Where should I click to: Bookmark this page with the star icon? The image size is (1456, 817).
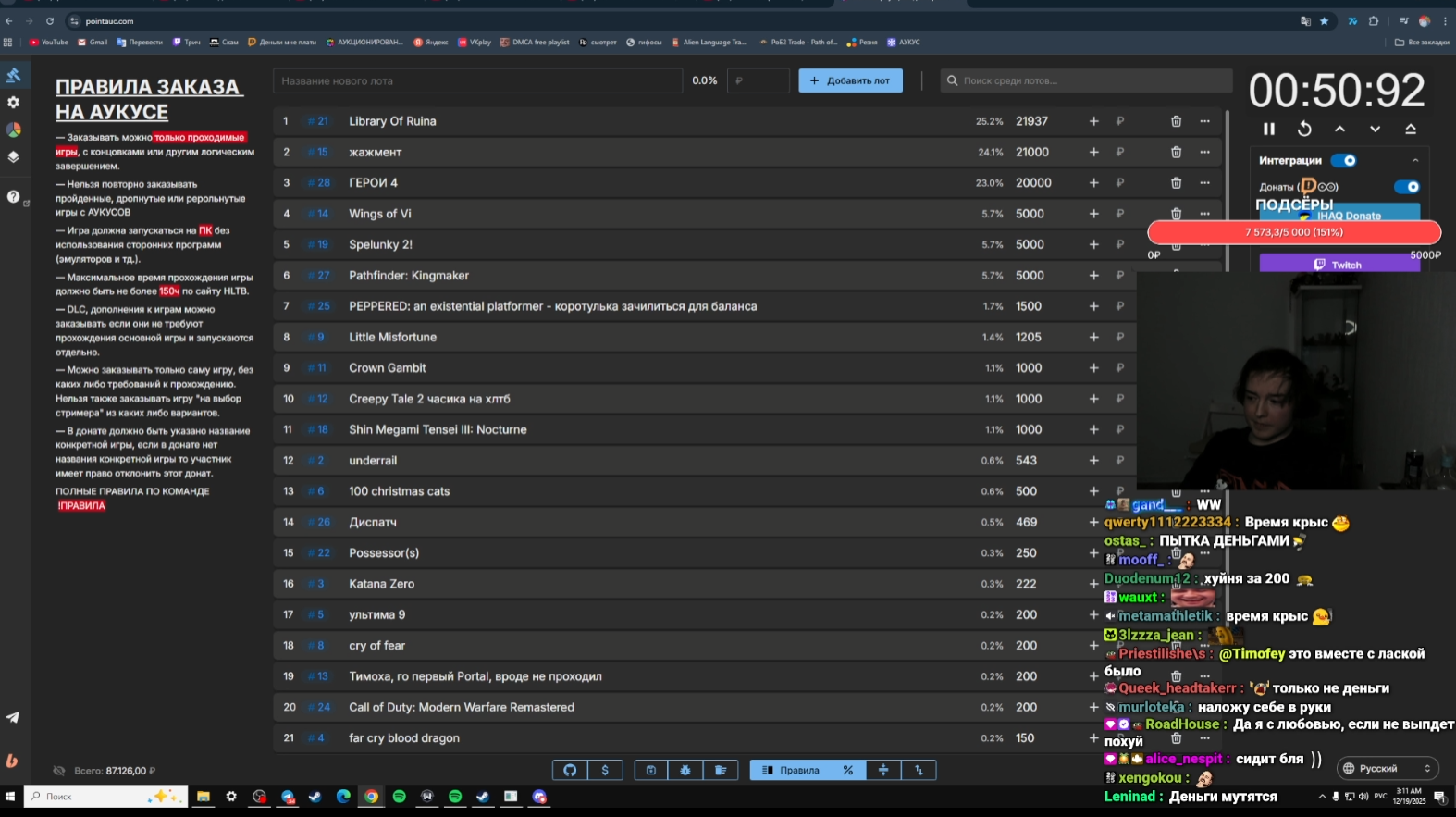pos(1325,21)
